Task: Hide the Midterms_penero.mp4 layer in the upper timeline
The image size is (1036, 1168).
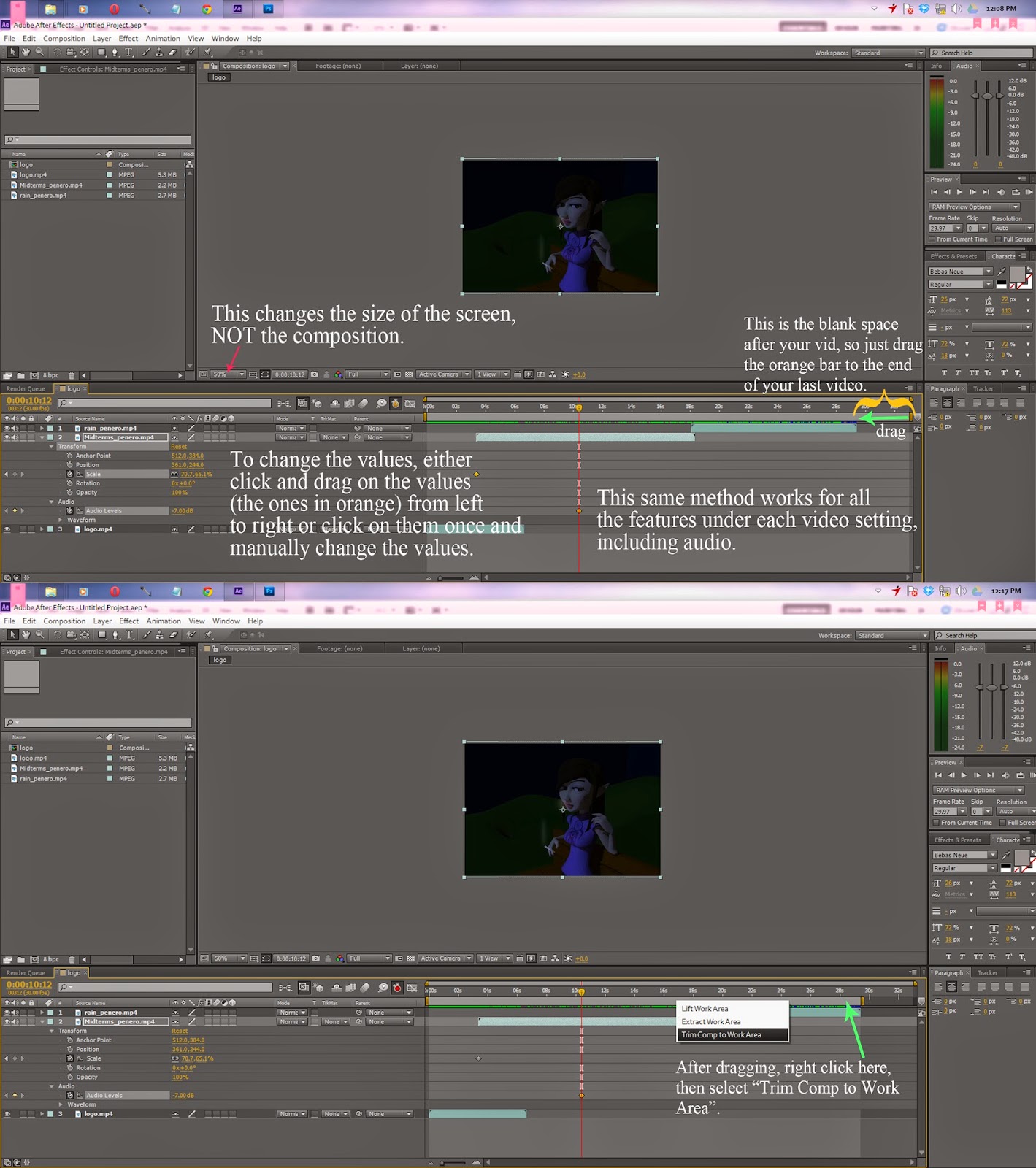Action: pos(7,437)
